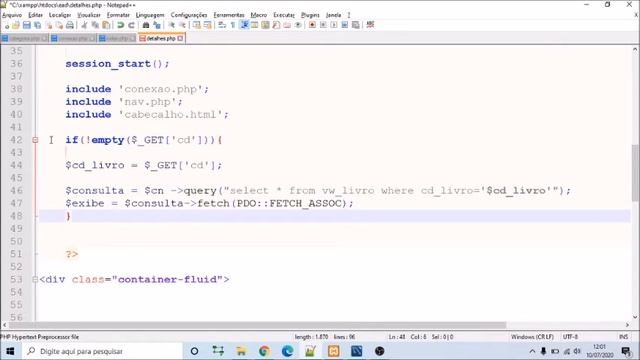This screenshot has width=640, height=360.
Task: Click the INS insert mode indicator
Action: (x=623, y=337)
